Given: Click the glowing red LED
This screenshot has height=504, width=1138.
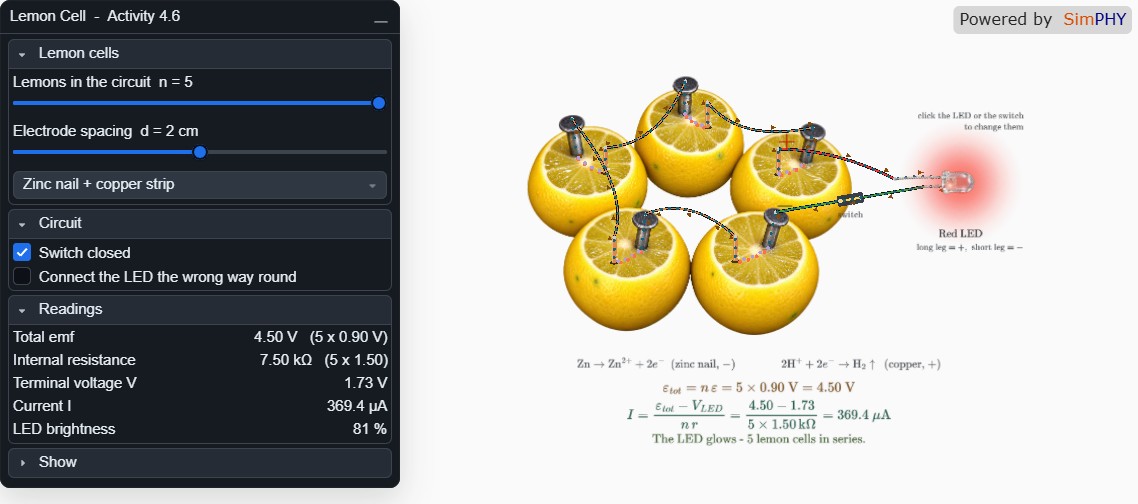Looking at the screenshot, I should pos(957,181).
